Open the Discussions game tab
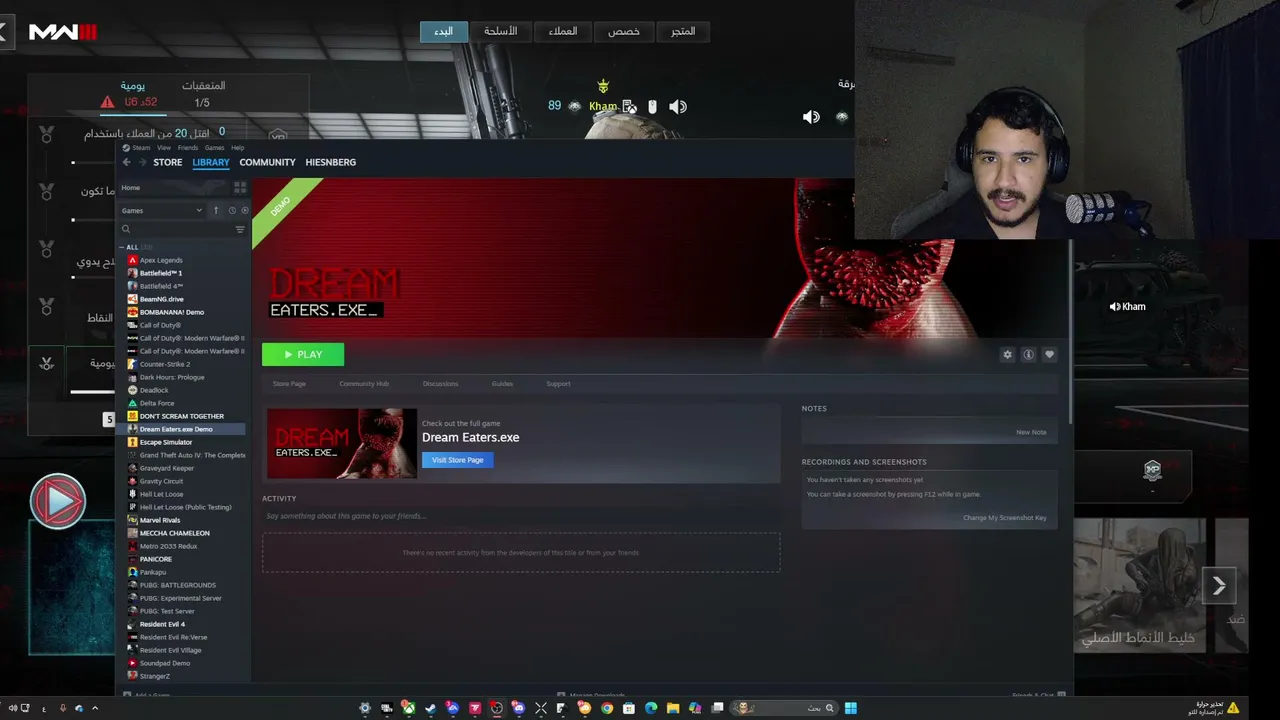The image size is (1280, 720). [x=440, y=384]
